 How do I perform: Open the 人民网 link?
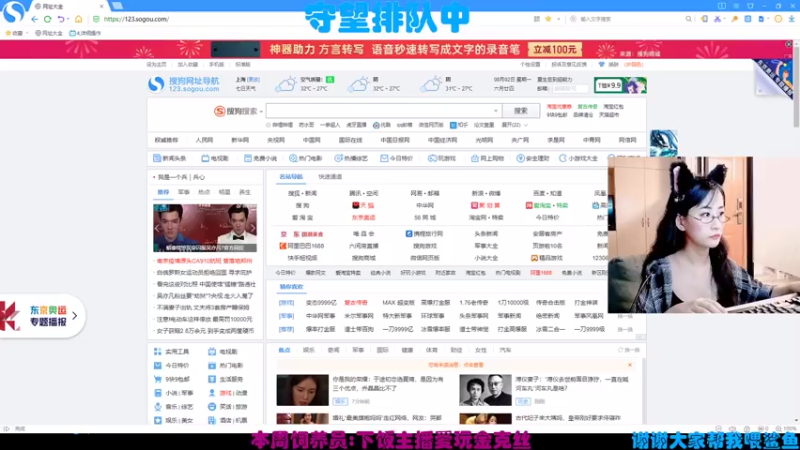(x=204, y=140)
